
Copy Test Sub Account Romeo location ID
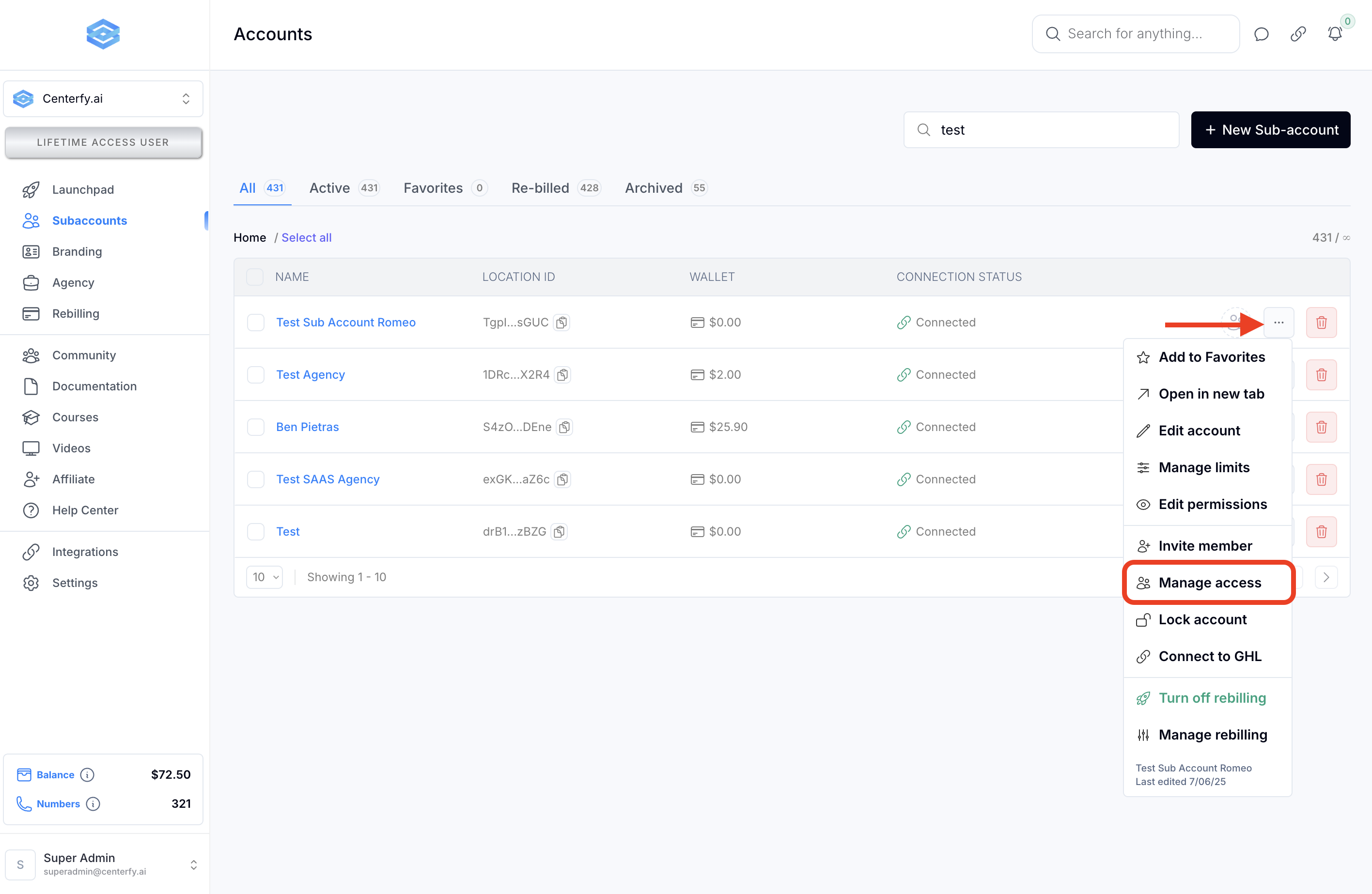[x=561, y=322]
